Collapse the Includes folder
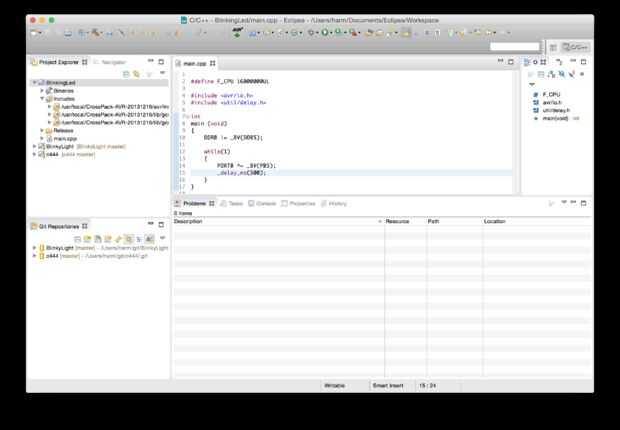The image size is (620, 430). click(42, 99)
